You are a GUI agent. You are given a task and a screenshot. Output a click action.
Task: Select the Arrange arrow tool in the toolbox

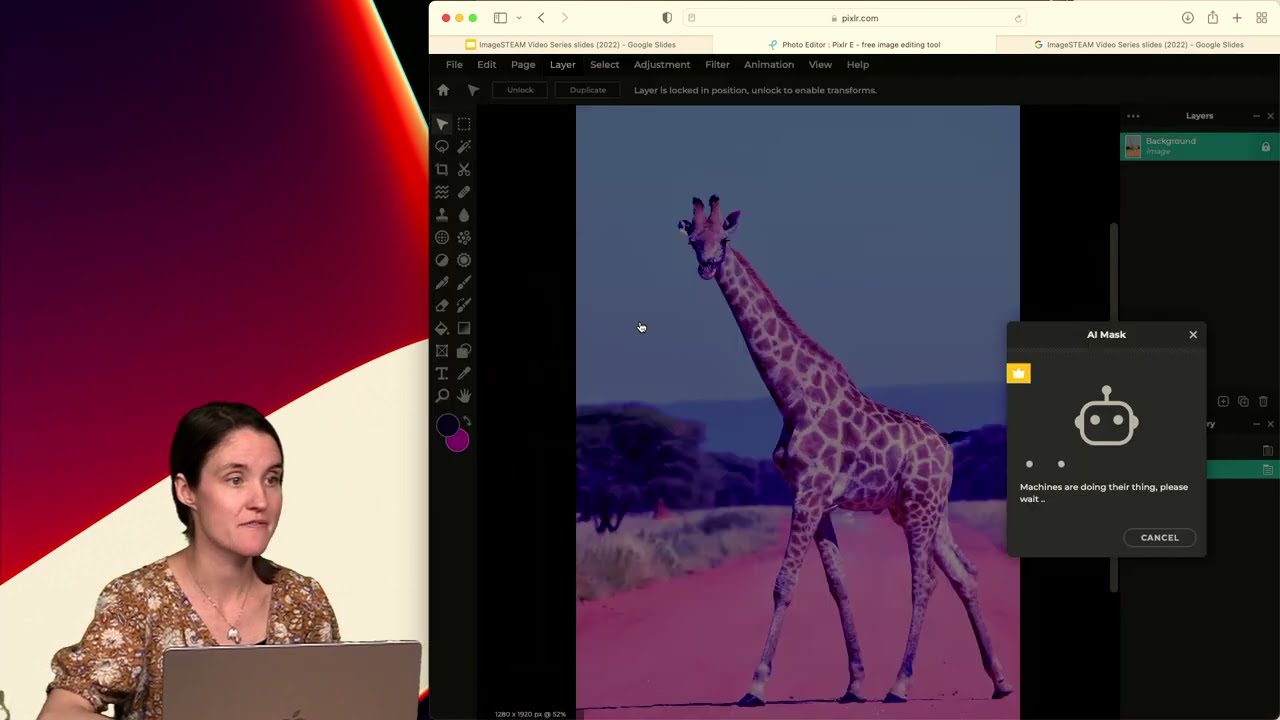(442, 124)
